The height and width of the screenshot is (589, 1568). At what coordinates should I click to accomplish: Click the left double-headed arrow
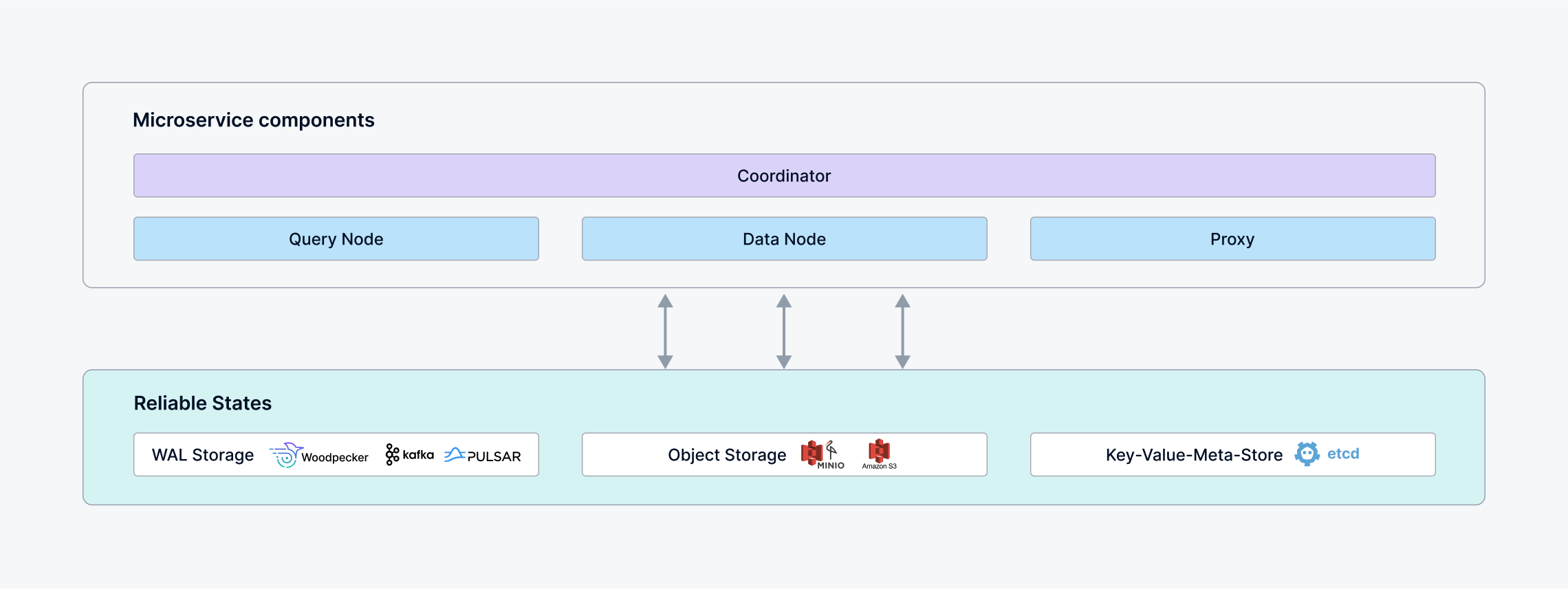(x=665, y=331)
